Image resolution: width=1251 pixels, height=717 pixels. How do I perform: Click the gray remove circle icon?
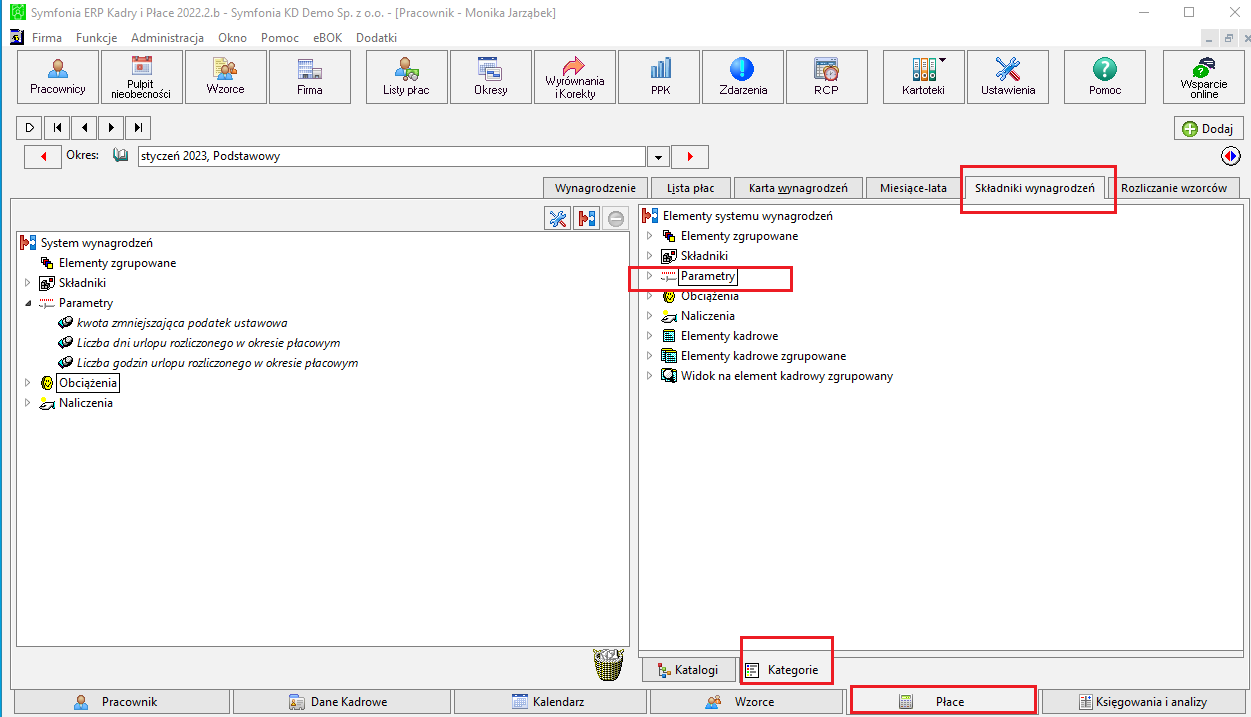click(616, 218)
